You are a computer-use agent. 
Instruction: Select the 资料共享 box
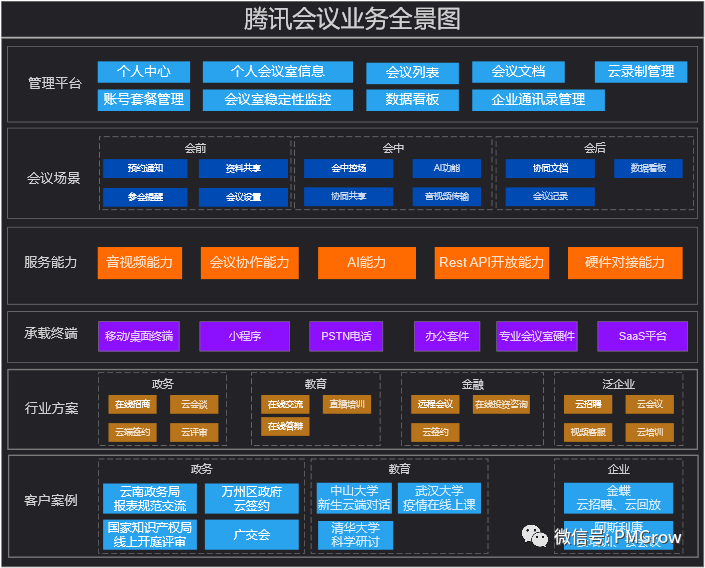[243, 169]
